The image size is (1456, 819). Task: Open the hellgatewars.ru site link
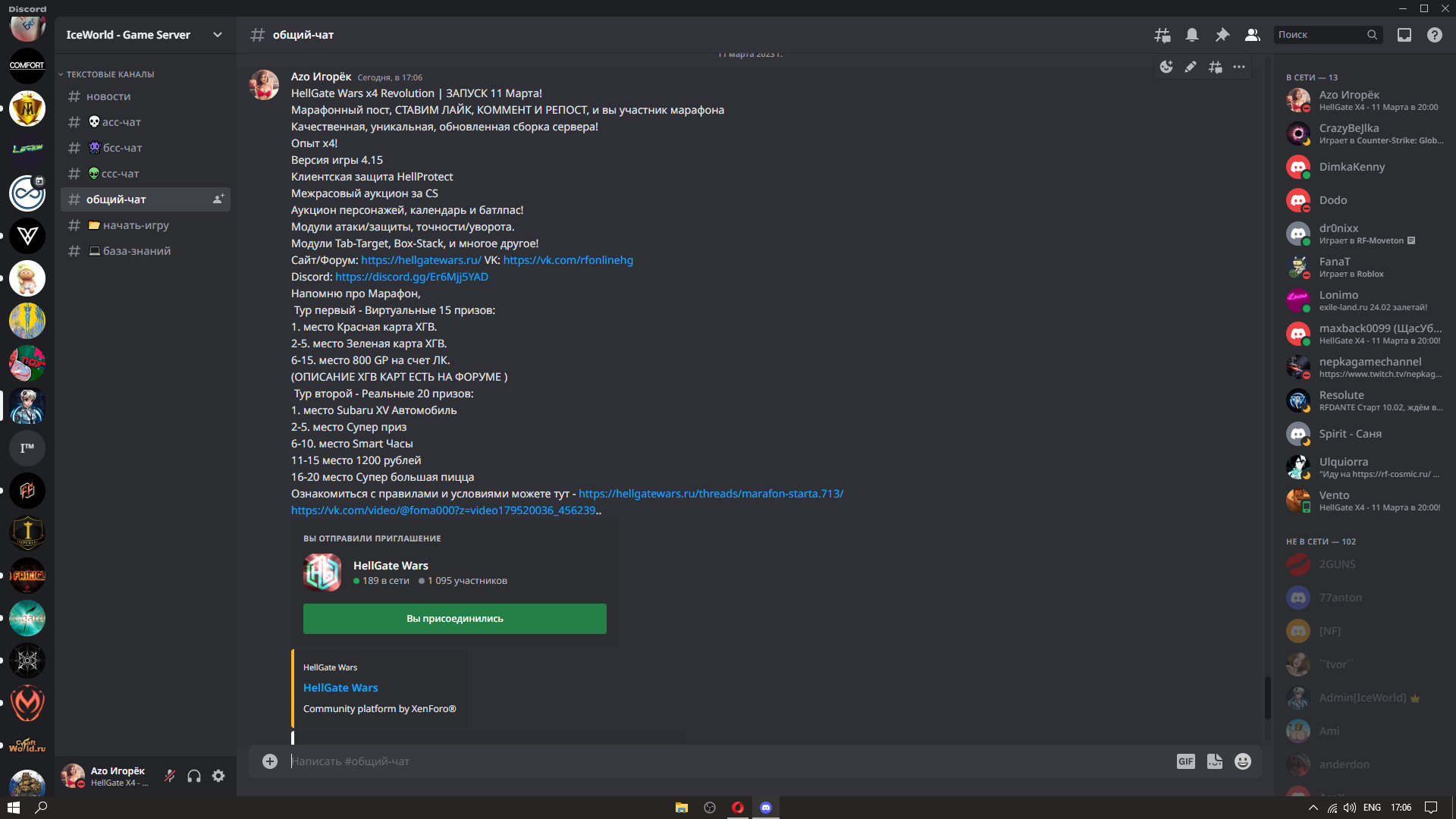pyautogui.click(x=421, y=260)
